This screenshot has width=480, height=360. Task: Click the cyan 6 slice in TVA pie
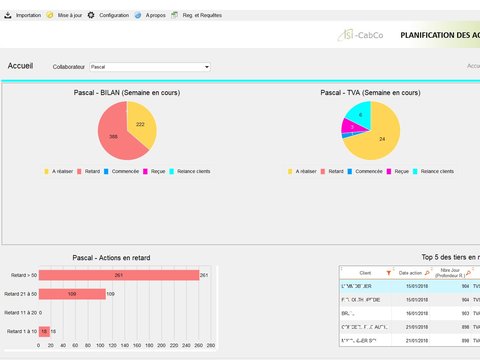pyautogui.click(x=360, y=115)
